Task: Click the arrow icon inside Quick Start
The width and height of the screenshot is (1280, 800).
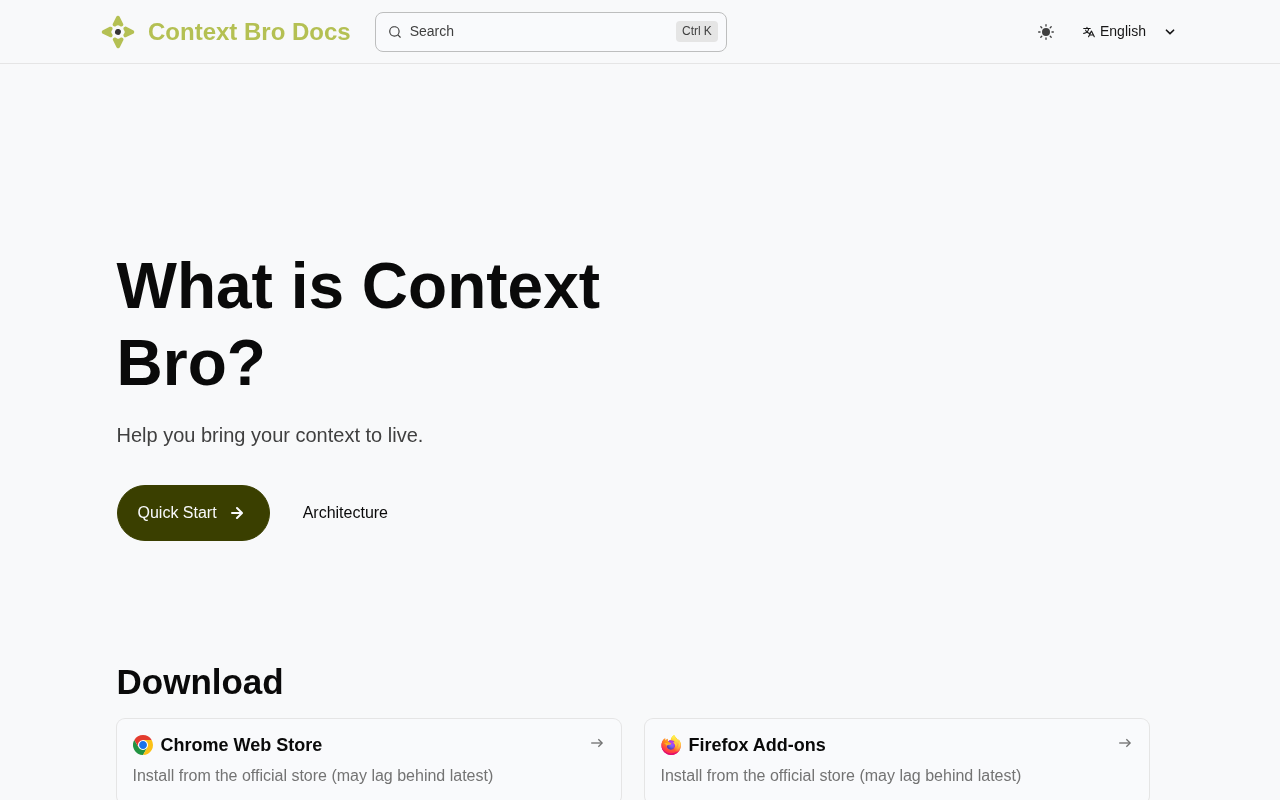Action: click(x=237, y=513)
